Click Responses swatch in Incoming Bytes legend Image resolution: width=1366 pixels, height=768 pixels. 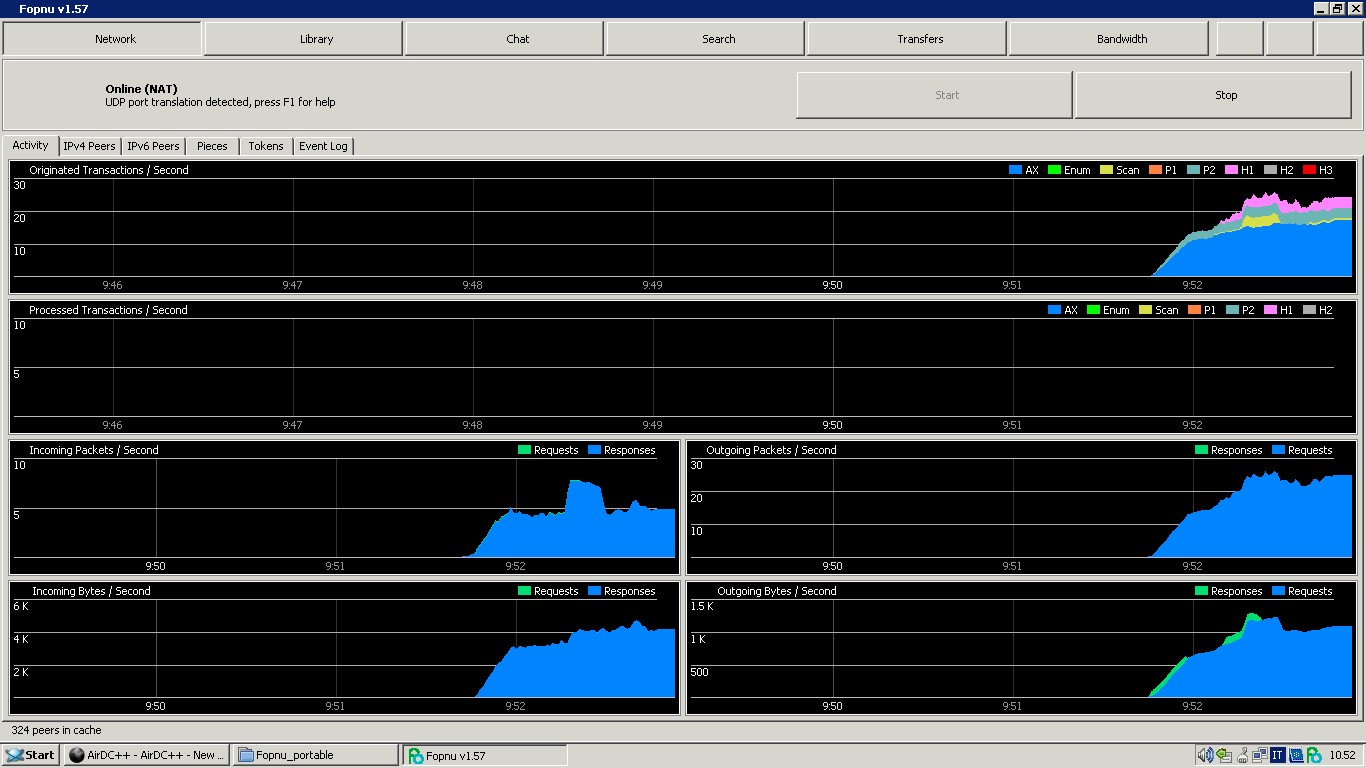(x=594, y=591)
